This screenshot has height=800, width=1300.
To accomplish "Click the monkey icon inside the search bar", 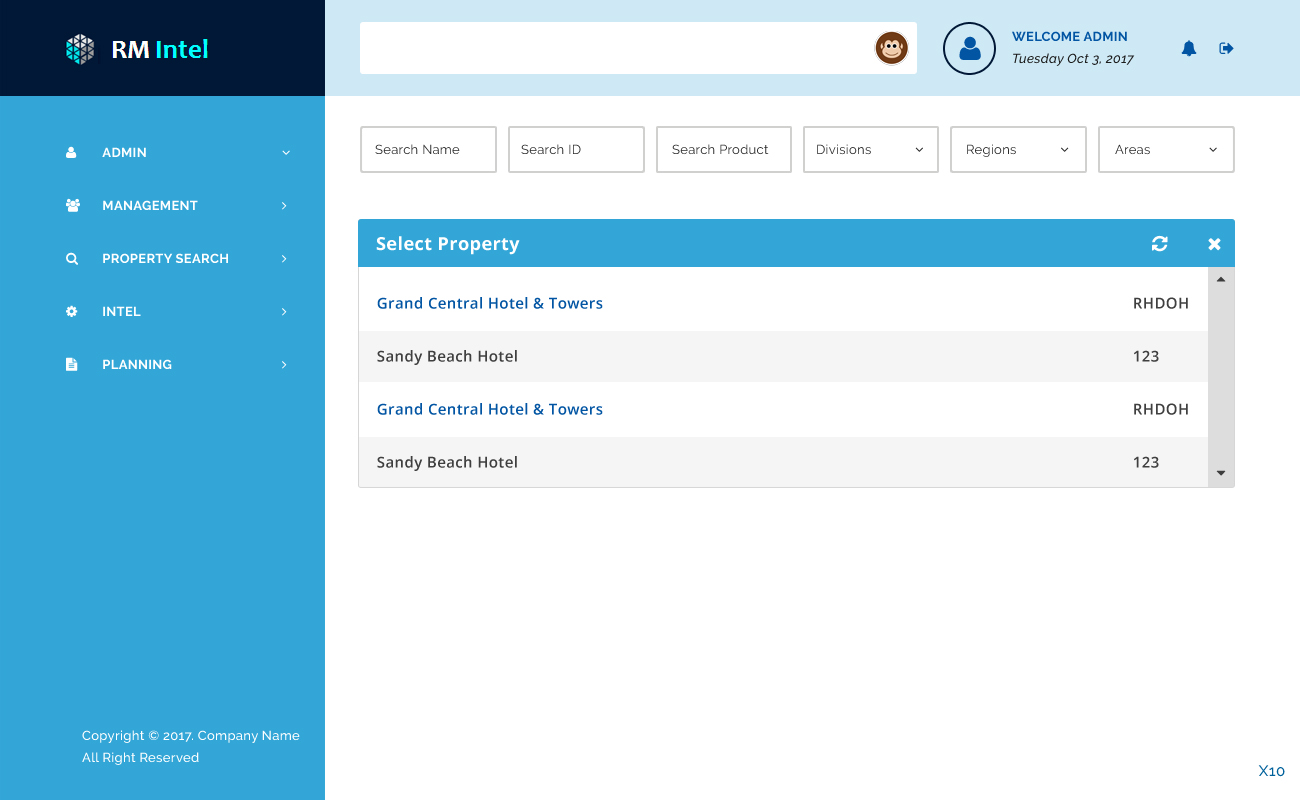I will [x=891, y=47].
